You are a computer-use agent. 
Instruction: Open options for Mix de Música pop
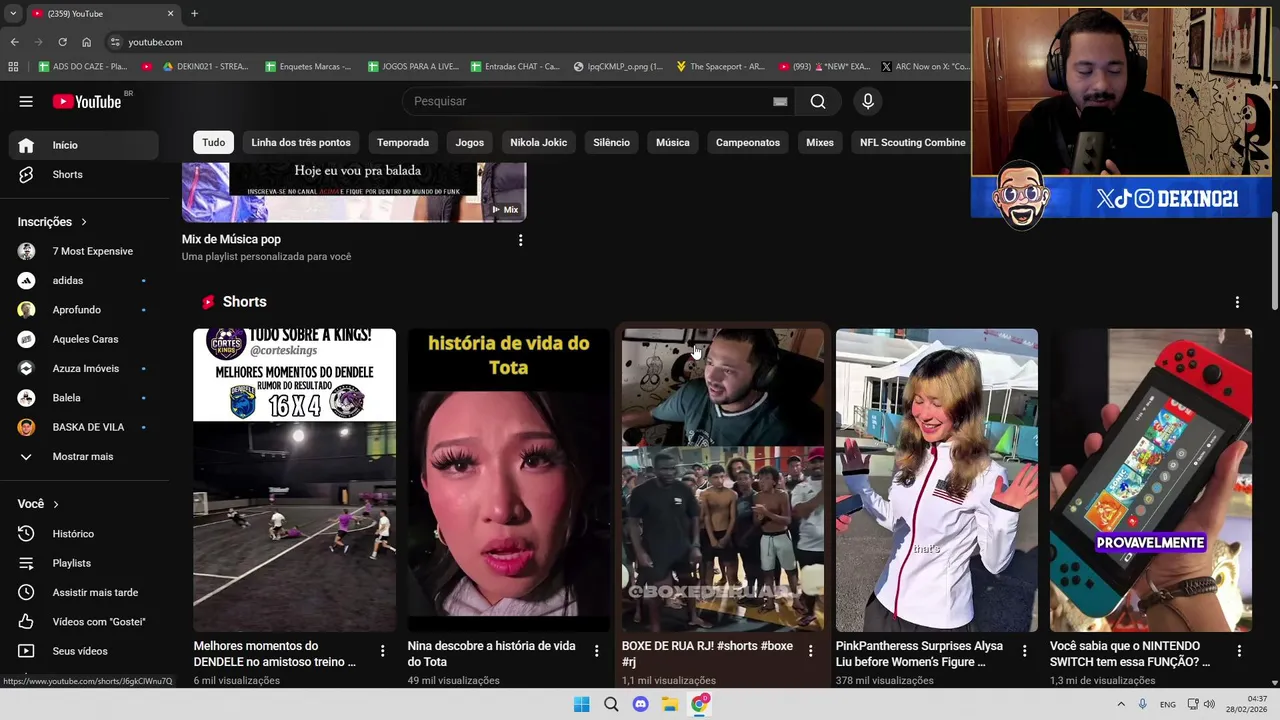[x=520, y=240]
